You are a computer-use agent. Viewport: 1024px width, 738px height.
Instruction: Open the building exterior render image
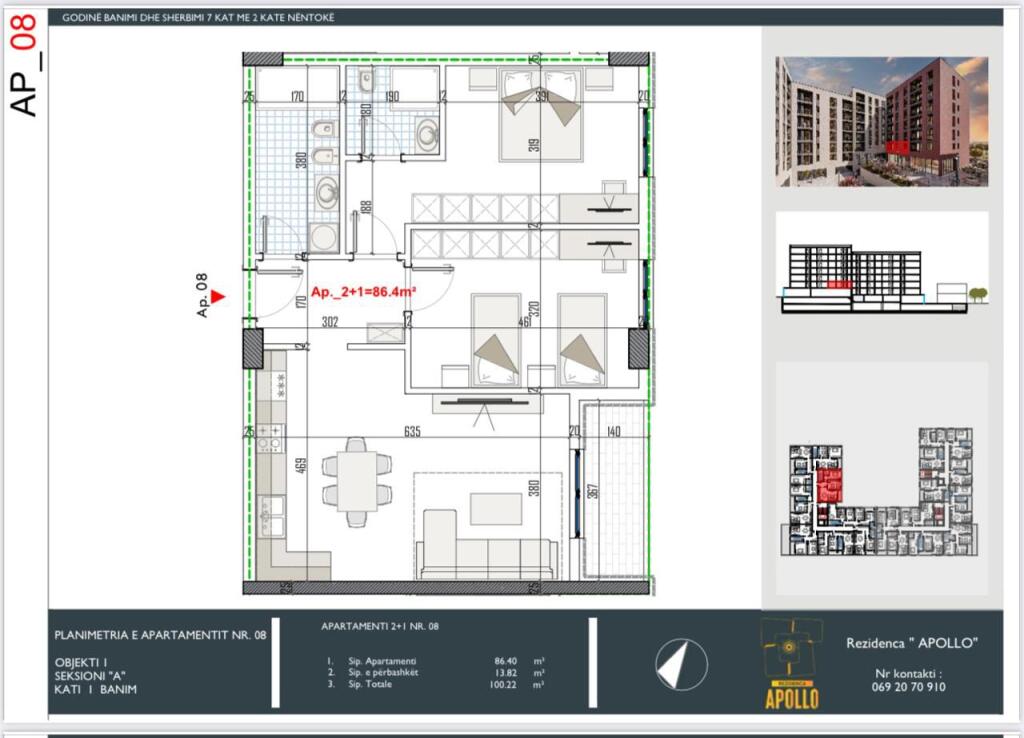tap(881, 121)
